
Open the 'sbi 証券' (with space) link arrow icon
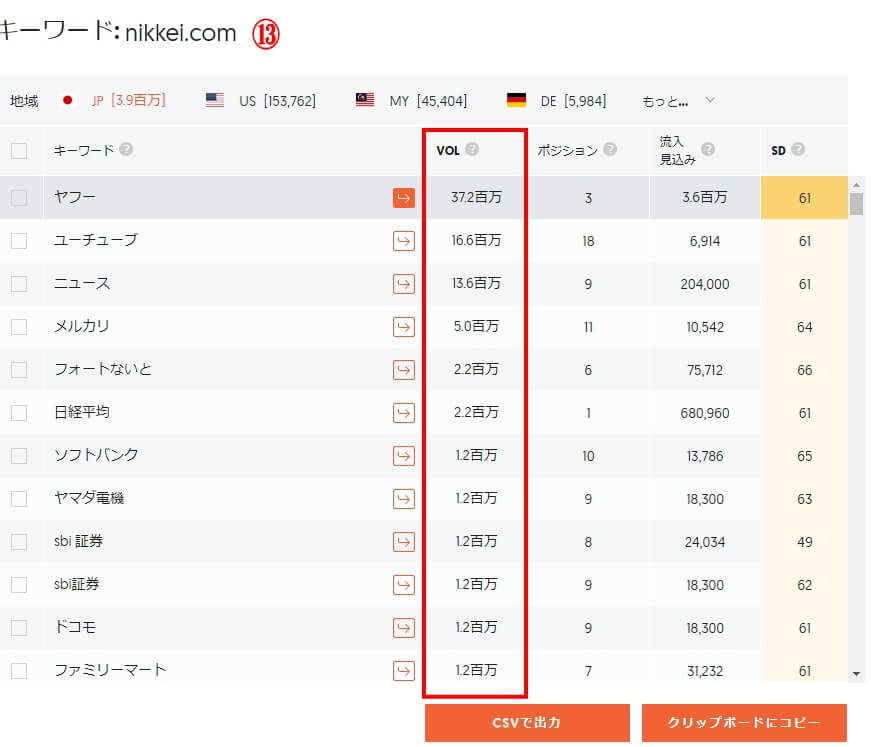coord(404,542)
